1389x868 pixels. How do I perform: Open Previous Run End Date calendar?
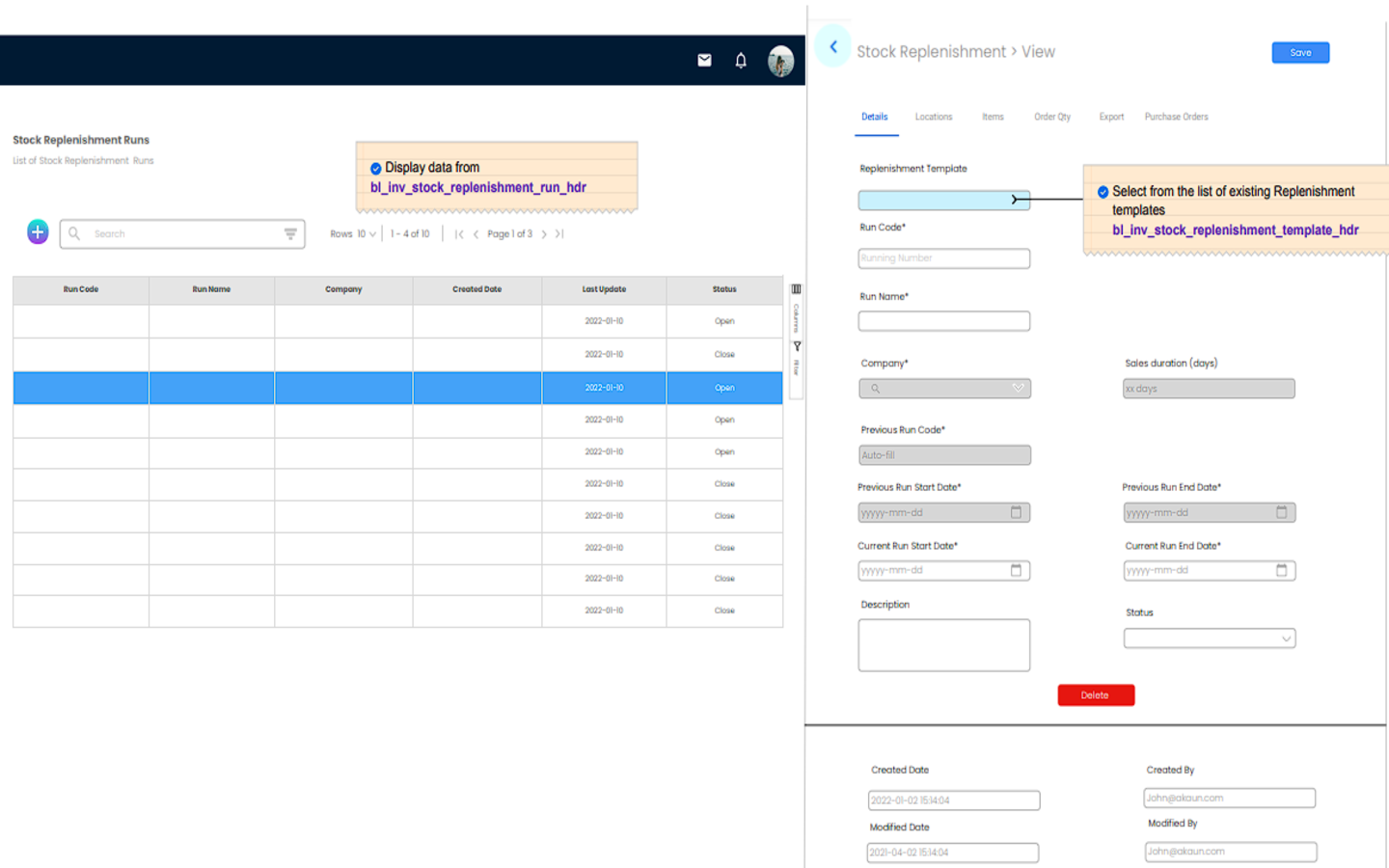point(1282,512)
